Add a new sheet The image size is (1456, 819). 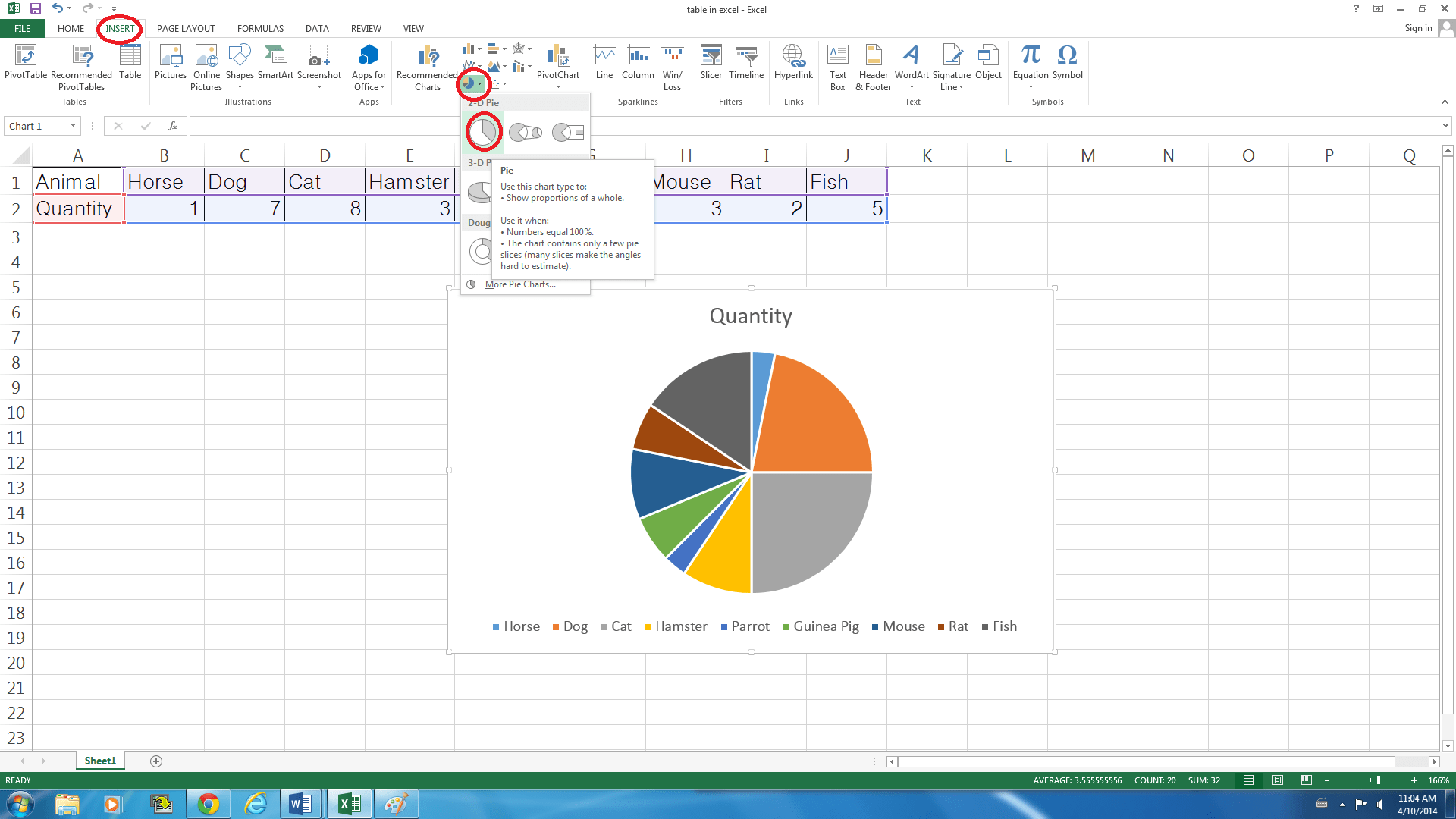(156, 761)
